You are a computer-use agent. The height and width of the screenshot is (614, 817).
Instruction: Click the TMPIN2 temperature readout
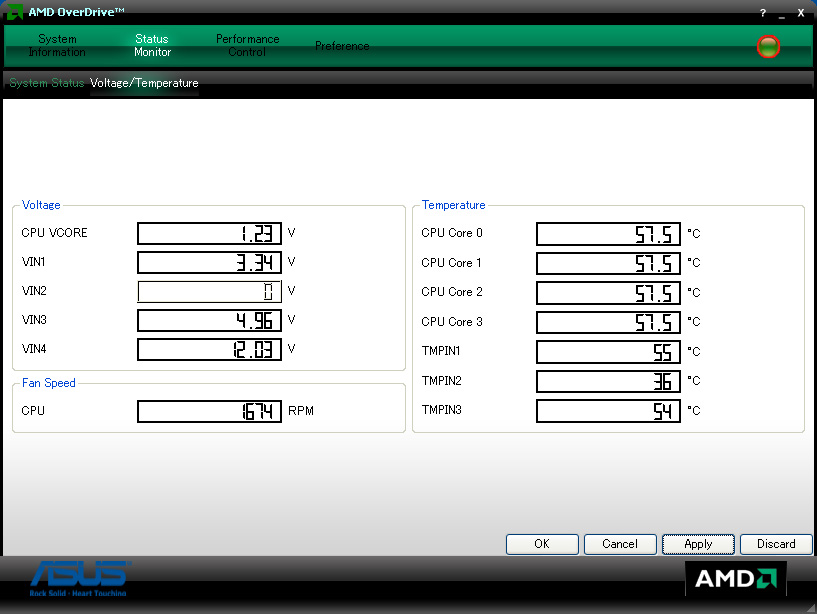pos(608,381)
